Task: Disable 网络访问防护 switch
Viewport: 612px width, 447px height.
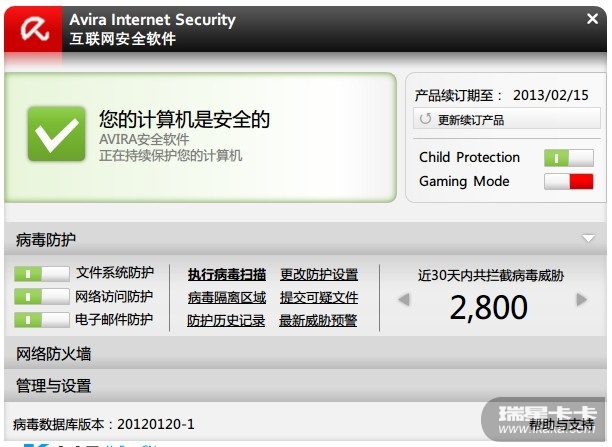Action: (41, 296)
